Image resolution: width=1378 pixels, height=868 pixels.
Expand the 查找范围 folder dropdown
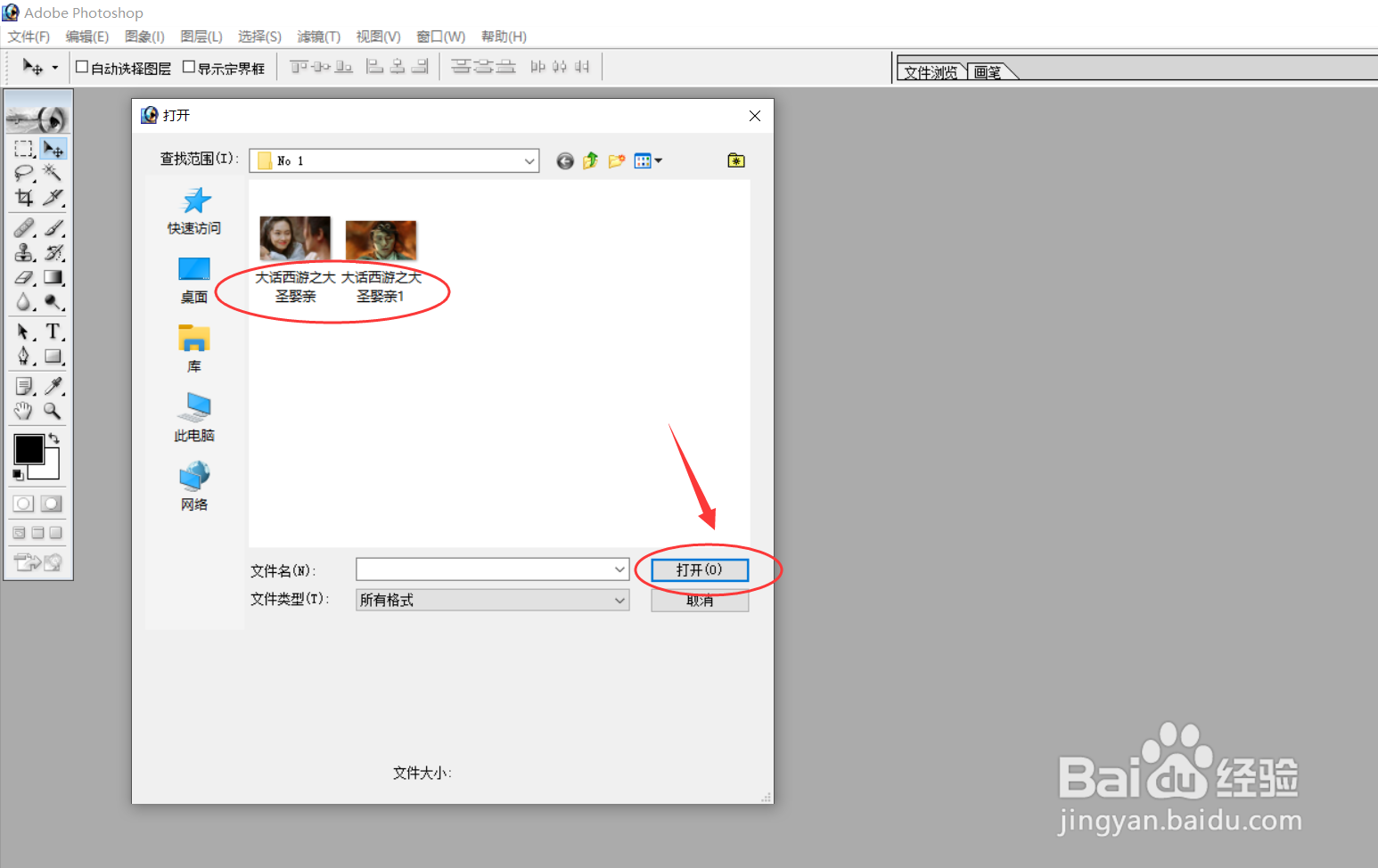(x=529, y=161)
